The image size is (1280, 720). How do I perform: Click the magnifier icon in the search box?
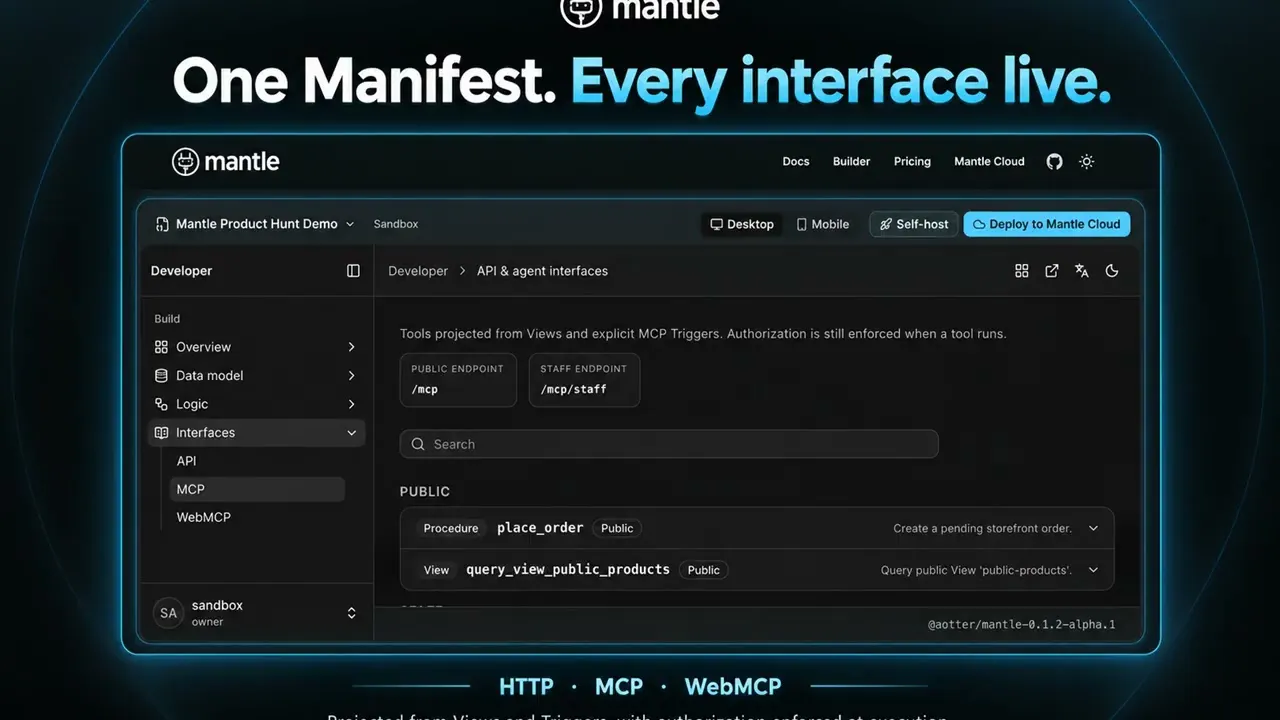pyautogui.click(x=419, y=444)
